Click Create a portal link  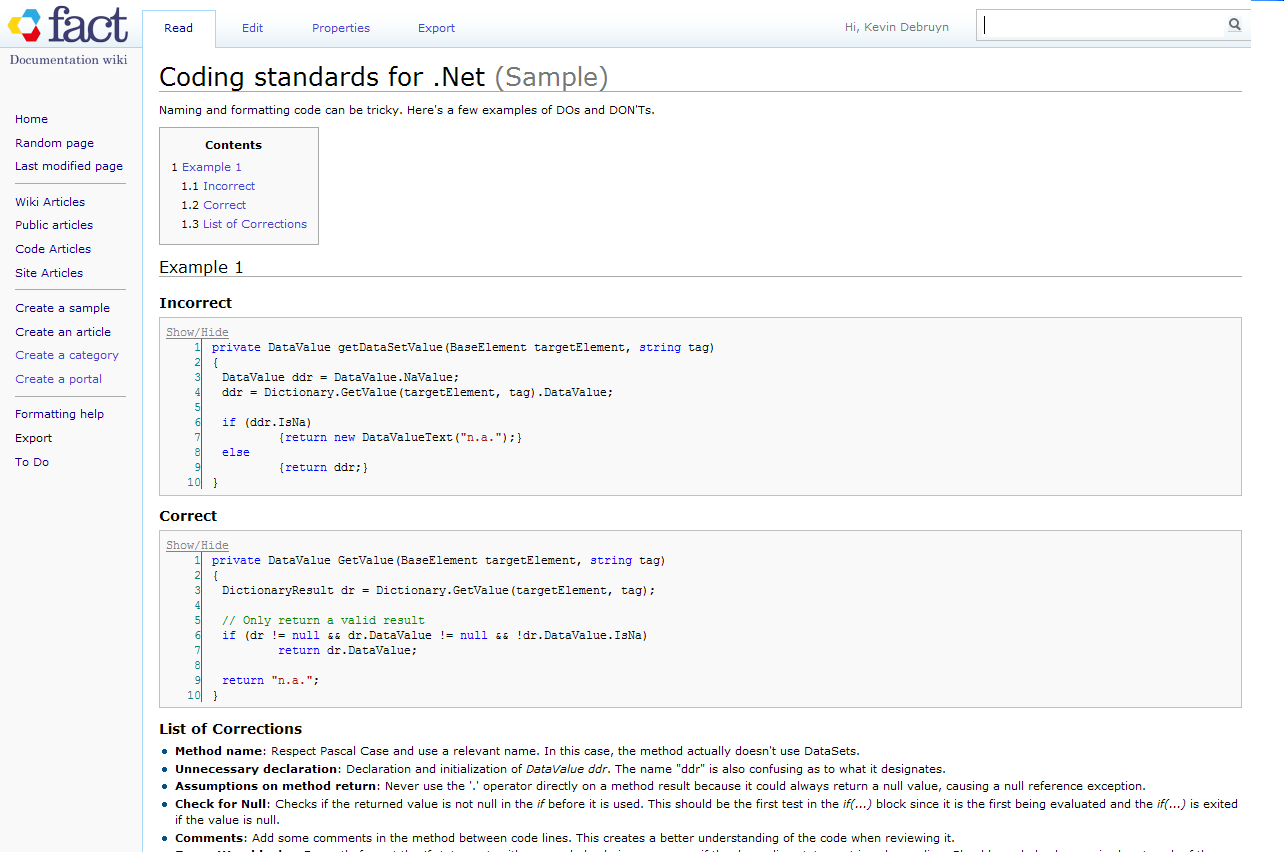(58, 379)
